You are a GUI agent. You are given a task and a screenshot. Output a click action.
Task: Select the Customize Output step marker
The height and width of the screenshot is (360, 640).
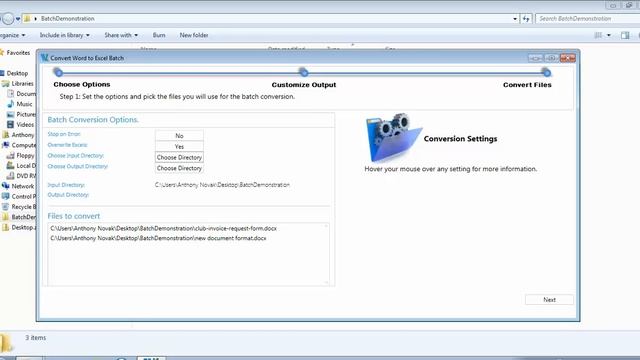pyautogui.click(x=303, y=73)
